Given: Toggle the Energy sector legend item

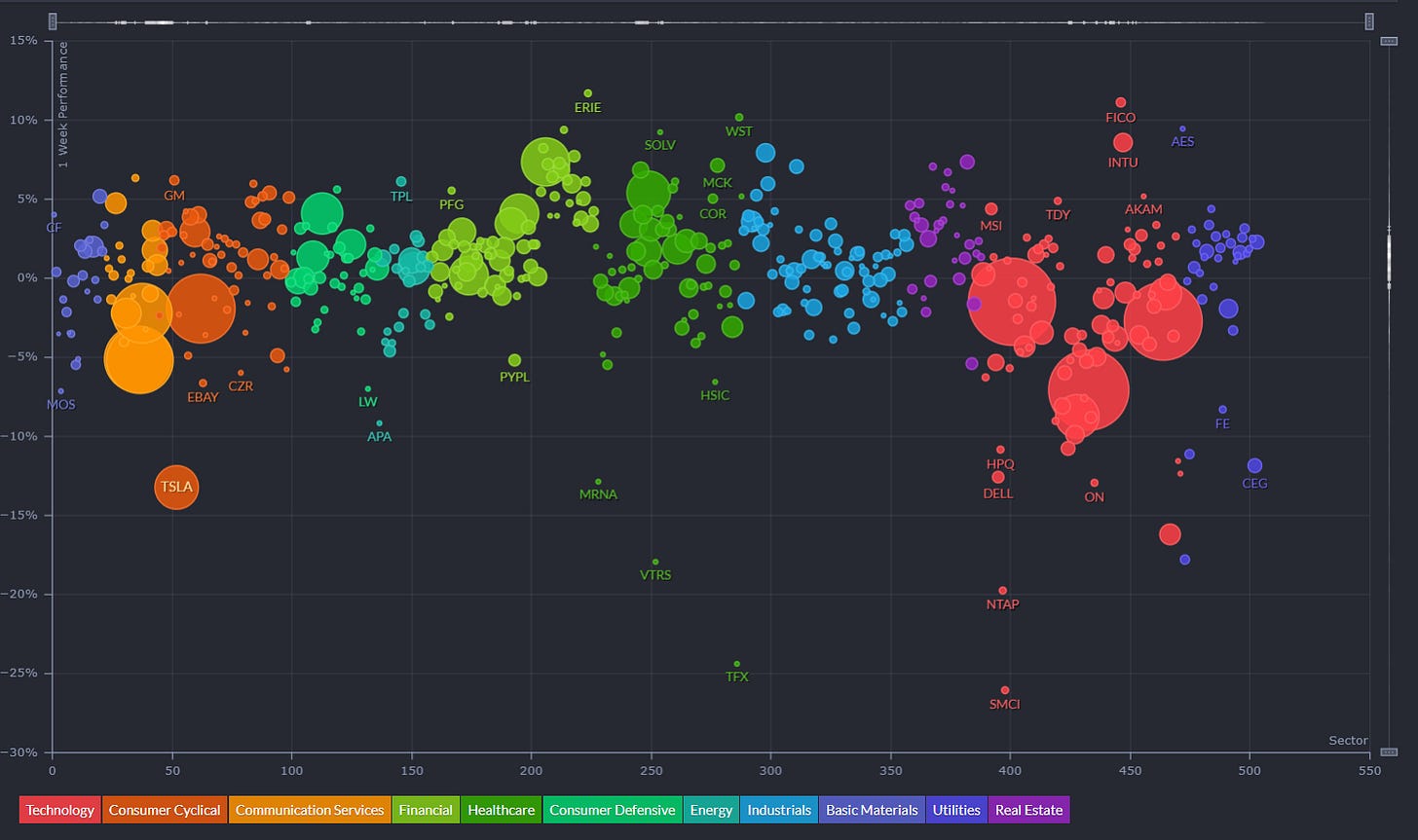Looking at the screenshot, I should [x=709, y=810].
